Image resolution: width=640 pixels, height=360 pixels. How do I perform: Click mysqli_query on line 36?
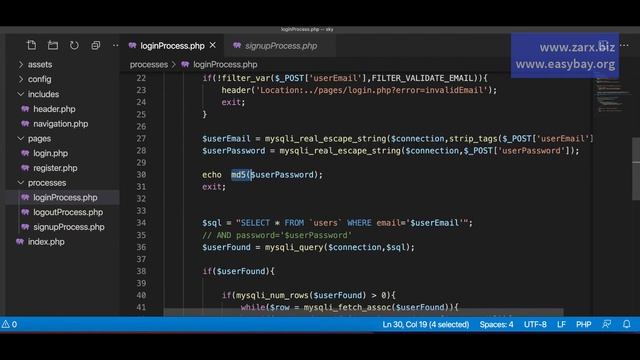pos(294,247)
